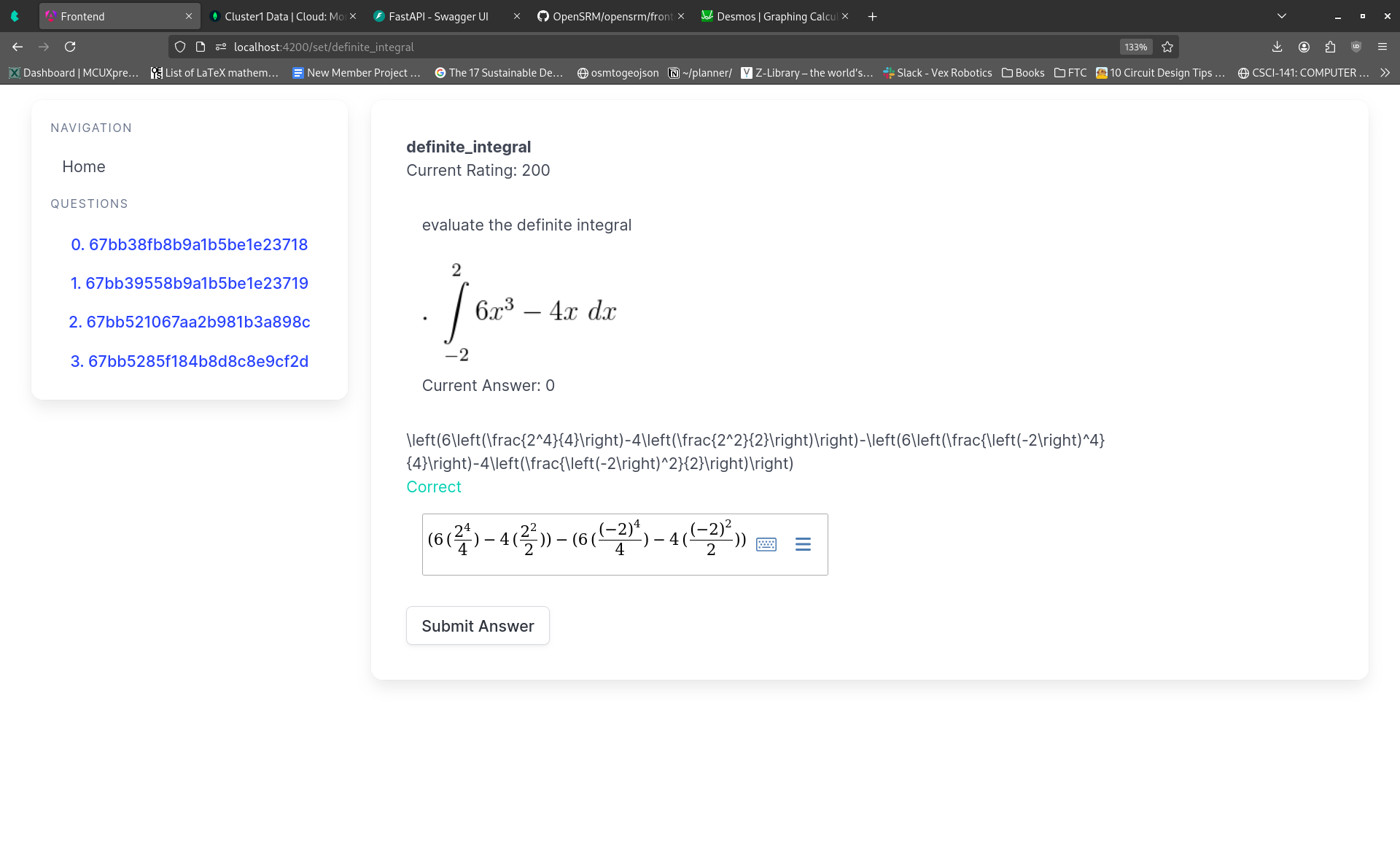Open the downloads icon in toolbar
This screenshot has width=1400, height=852.
(x=1277, y=47)
